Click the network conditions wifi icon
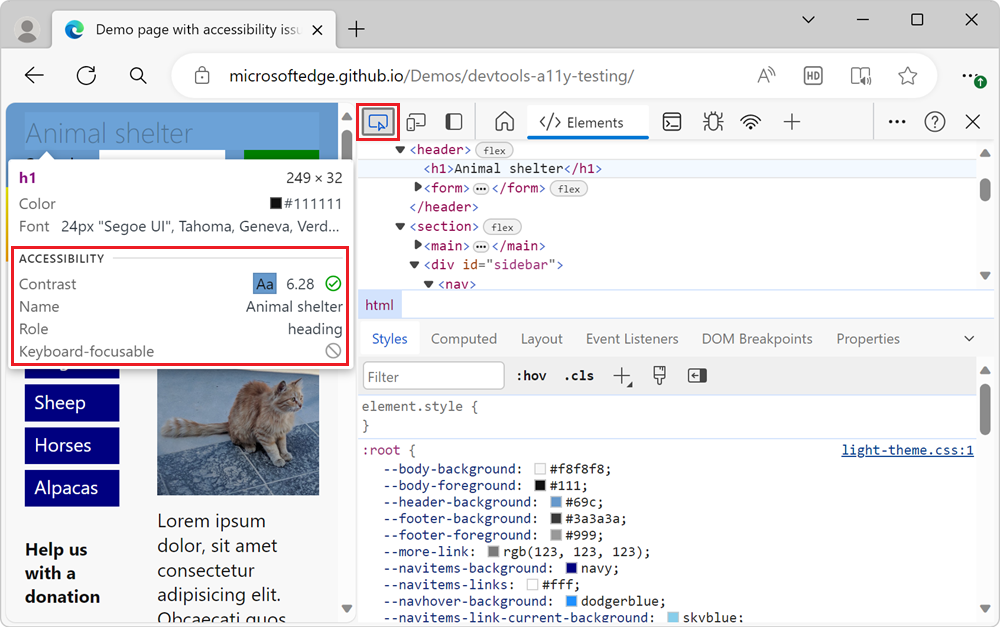This screenshot has height=627, width=1000. click(751, 120)
